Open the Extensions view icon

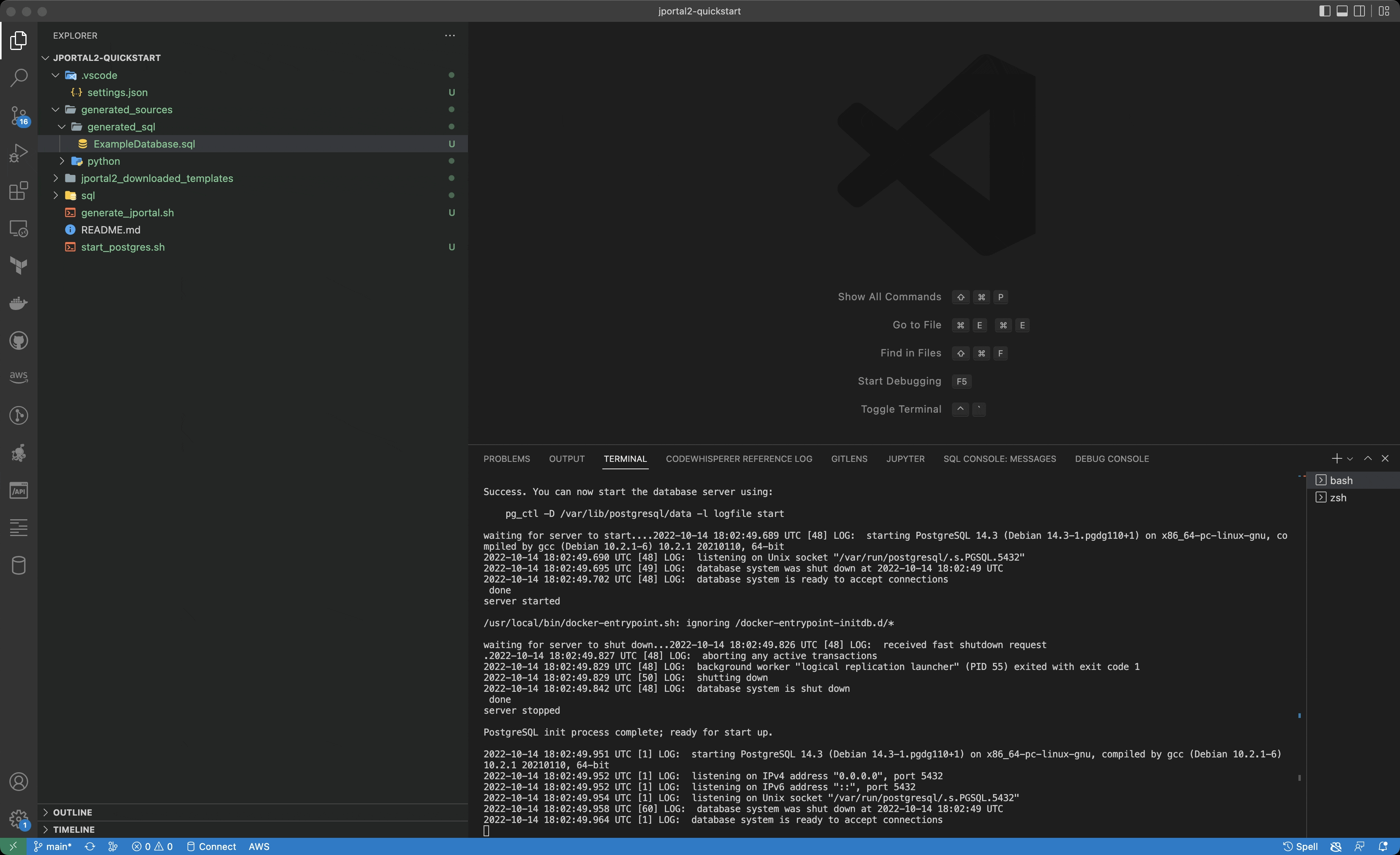19,190
